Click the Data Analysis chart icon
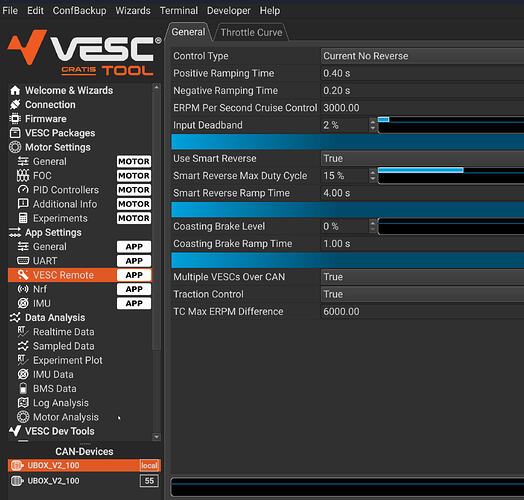Screen dimensions: 524x500 (15, 318)
